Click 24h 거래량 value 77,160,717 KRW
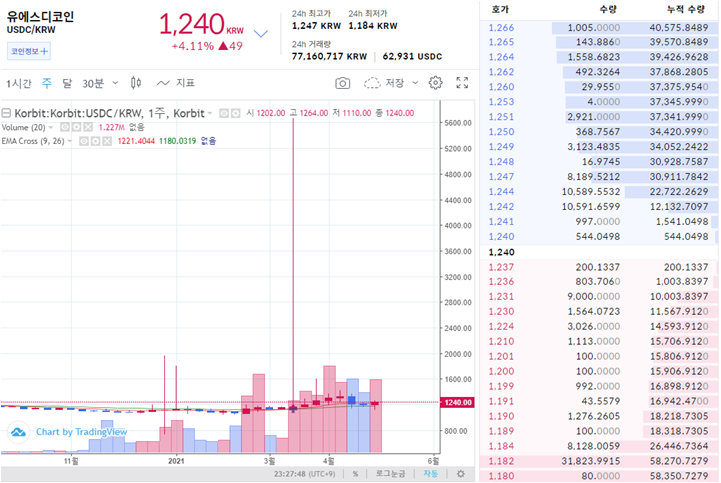 (x=329, y=56)
